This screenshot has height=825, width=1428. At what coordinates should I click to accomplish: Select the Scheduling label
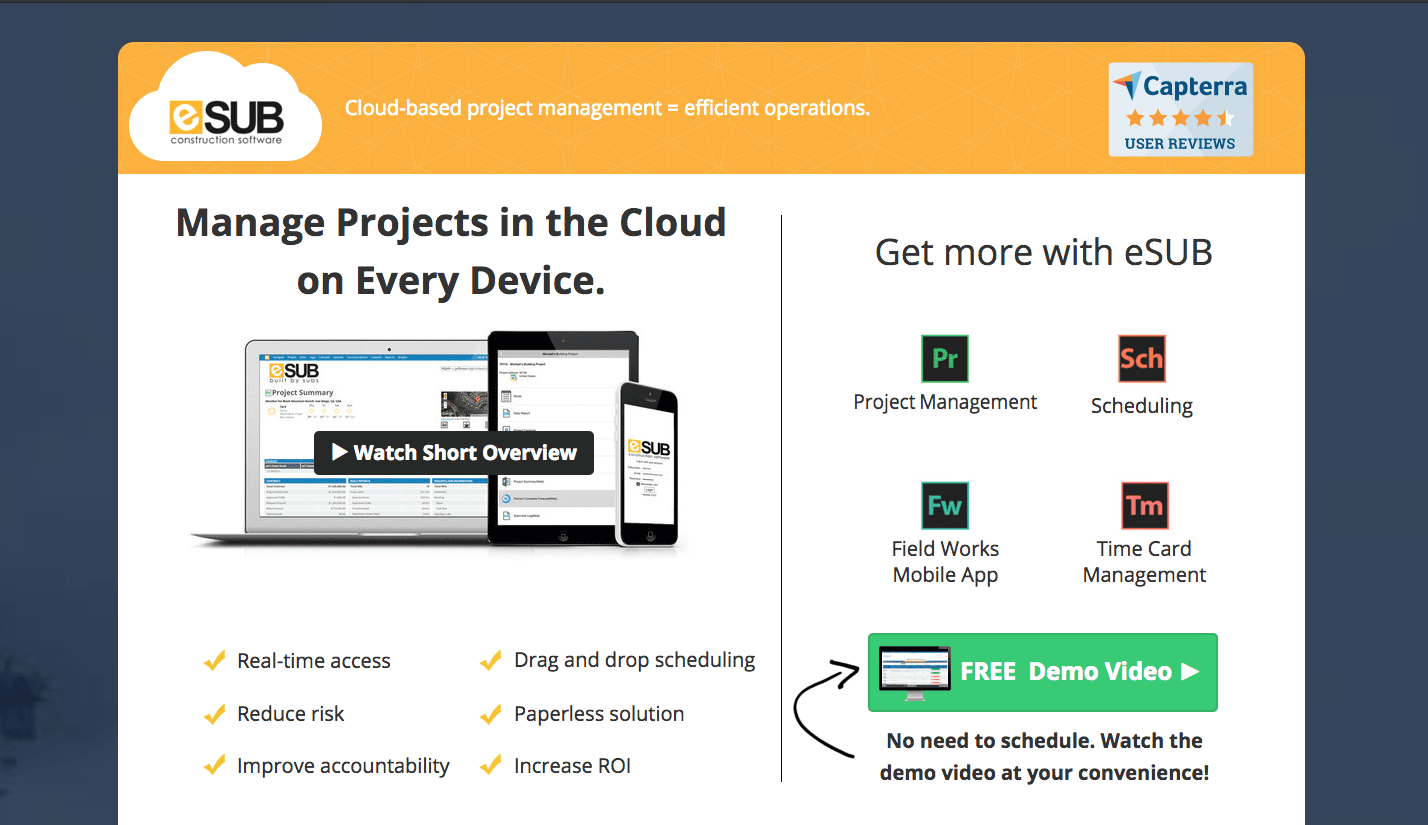tap(1142, 406)
